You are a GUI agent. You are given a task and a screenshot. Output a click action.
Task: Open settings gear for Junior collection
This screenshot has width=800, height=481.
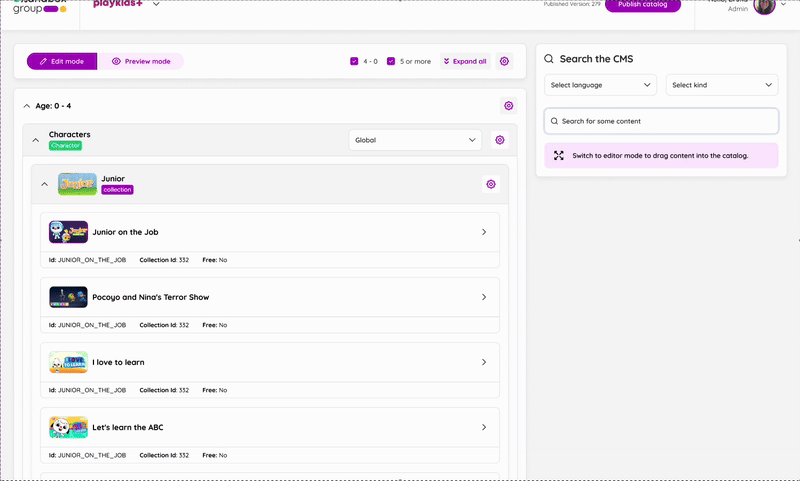pos(491,184)
